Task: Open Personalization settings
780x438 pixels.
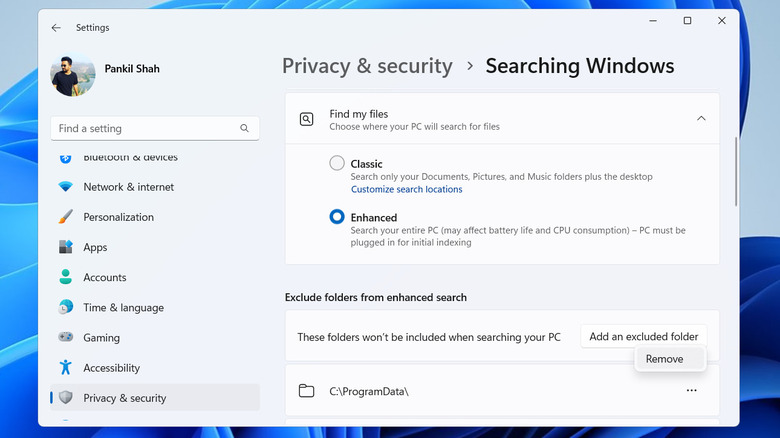Action: [x=118, y=217]
